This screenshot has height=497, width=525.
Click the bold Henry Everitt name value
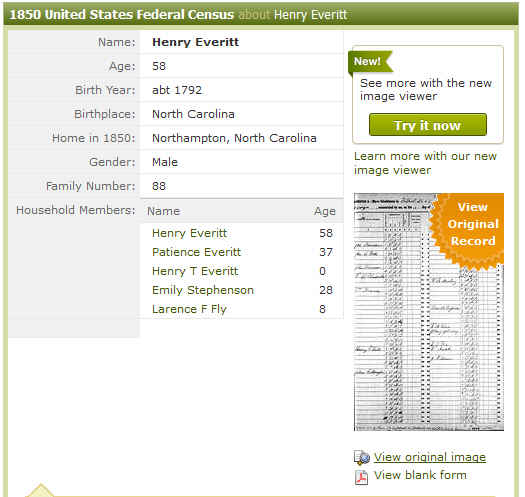195,42
